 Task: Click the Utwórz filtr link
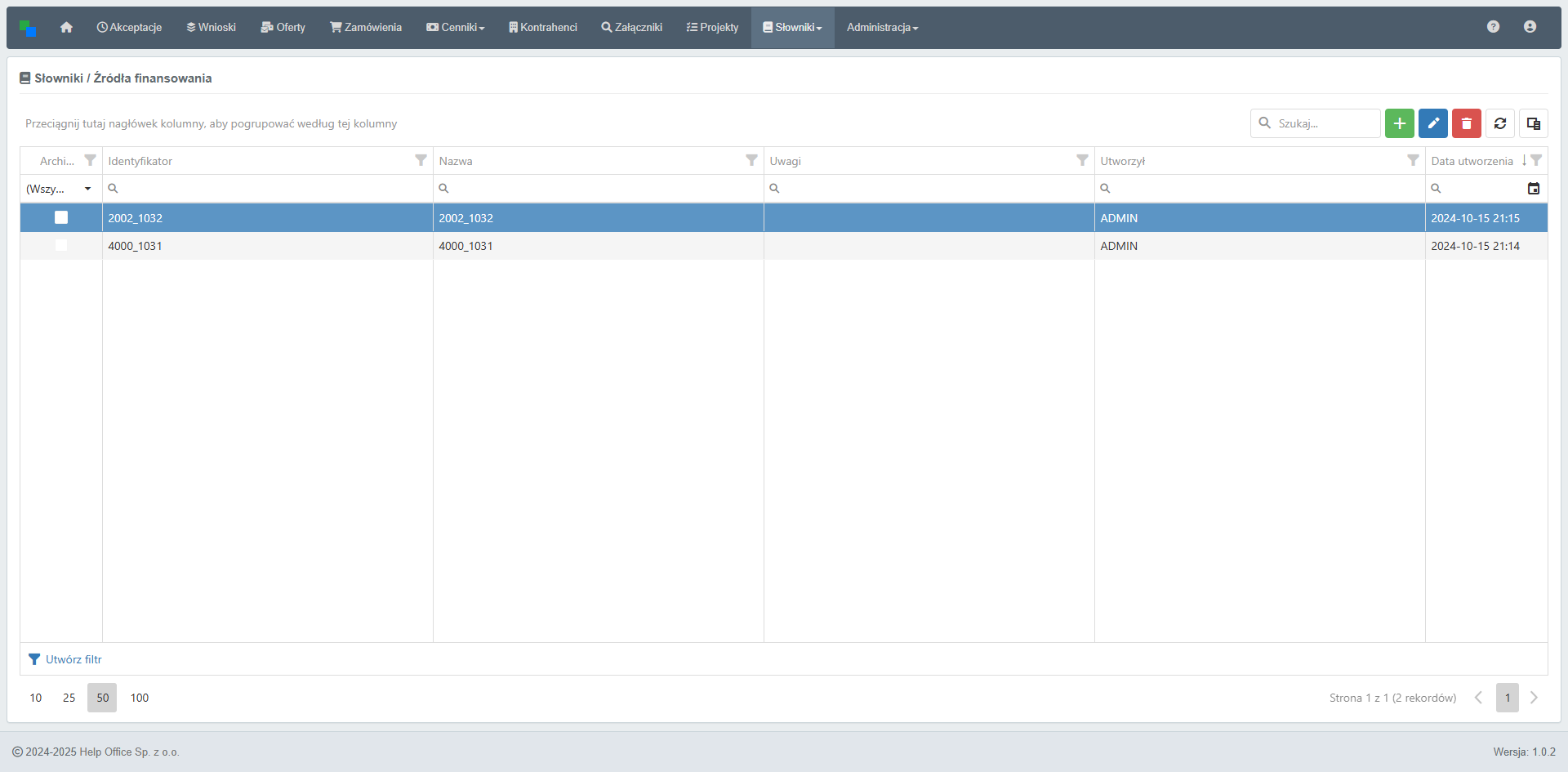point(73,659)
